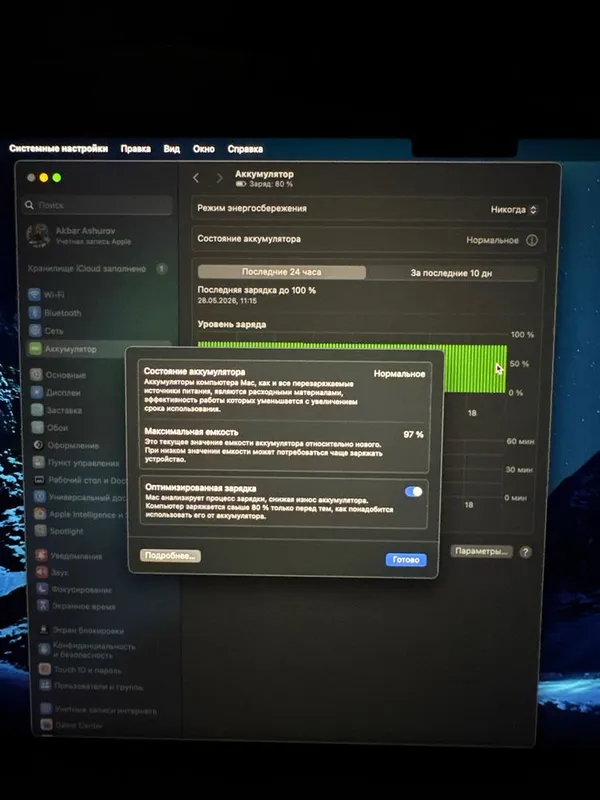Open Дисплеи displays icon in sidebar
The width and height of the screenshot is (600, 800).
[37, 392]
